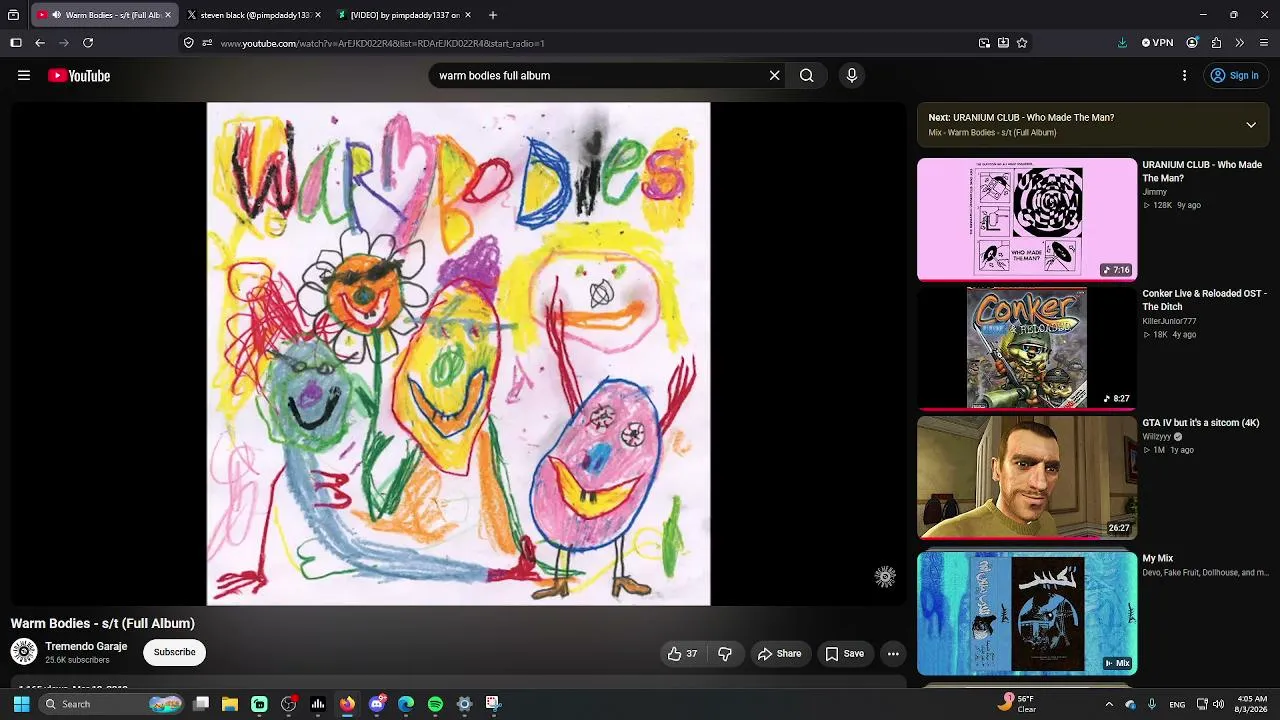Like the Warm Bodies video
The width and height of the screenshot is (1280, 720).
tap(683, 654)
